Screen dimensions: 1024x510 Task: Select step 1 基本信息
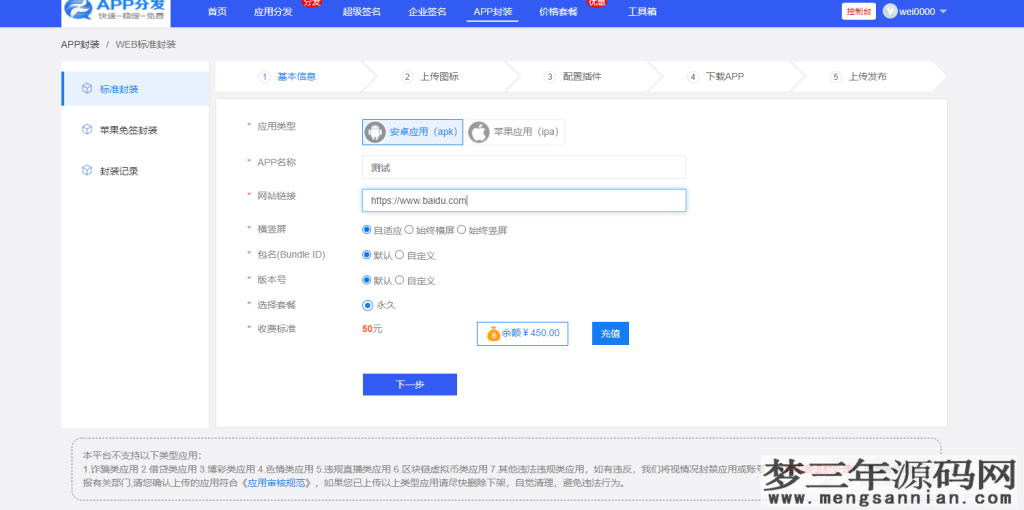click(288, 76)
